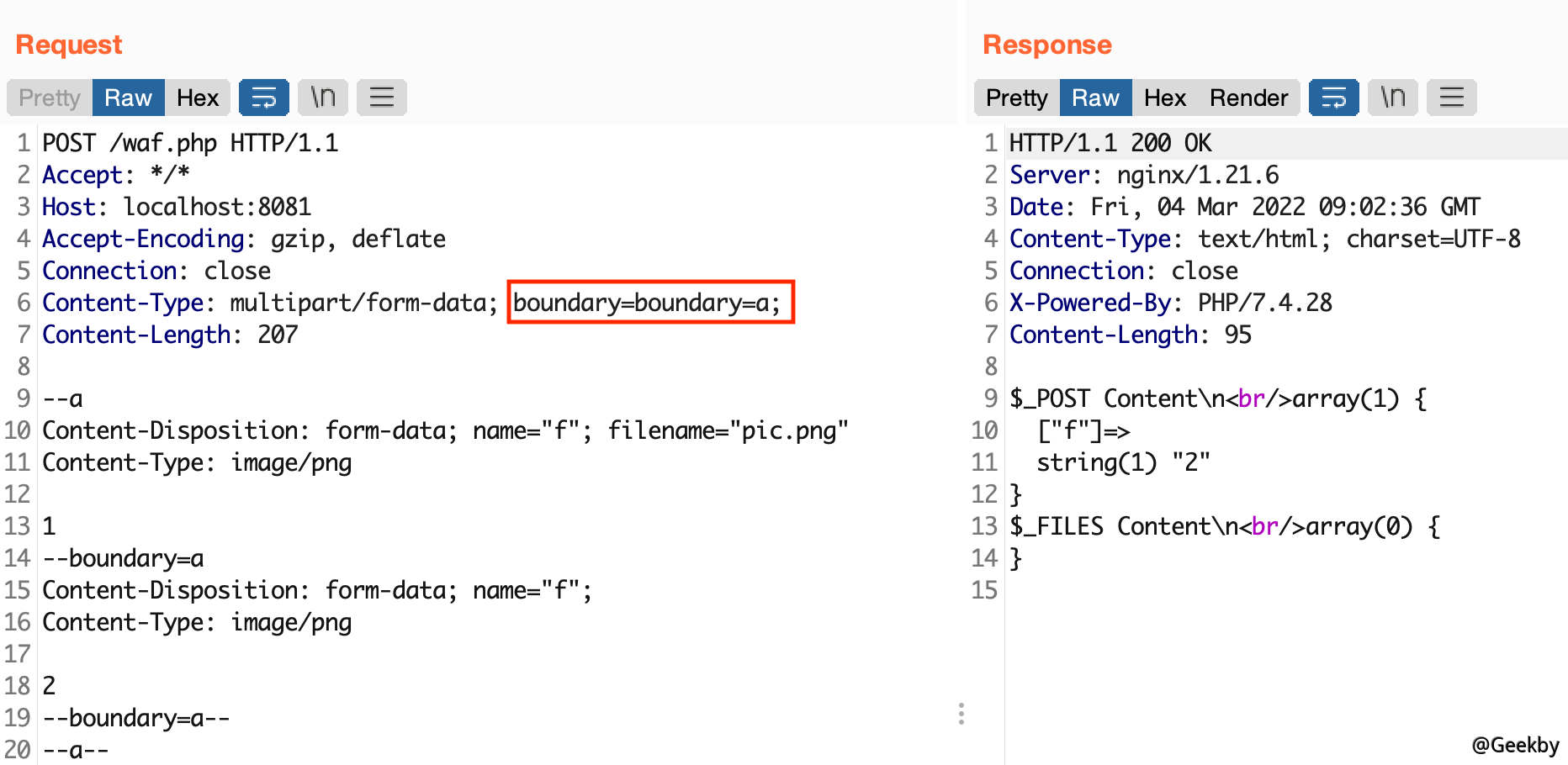The height and width of the screenshot is (765, 1568).
Task: Switch Response view to Pretty tab
Action: [1016, 98]
